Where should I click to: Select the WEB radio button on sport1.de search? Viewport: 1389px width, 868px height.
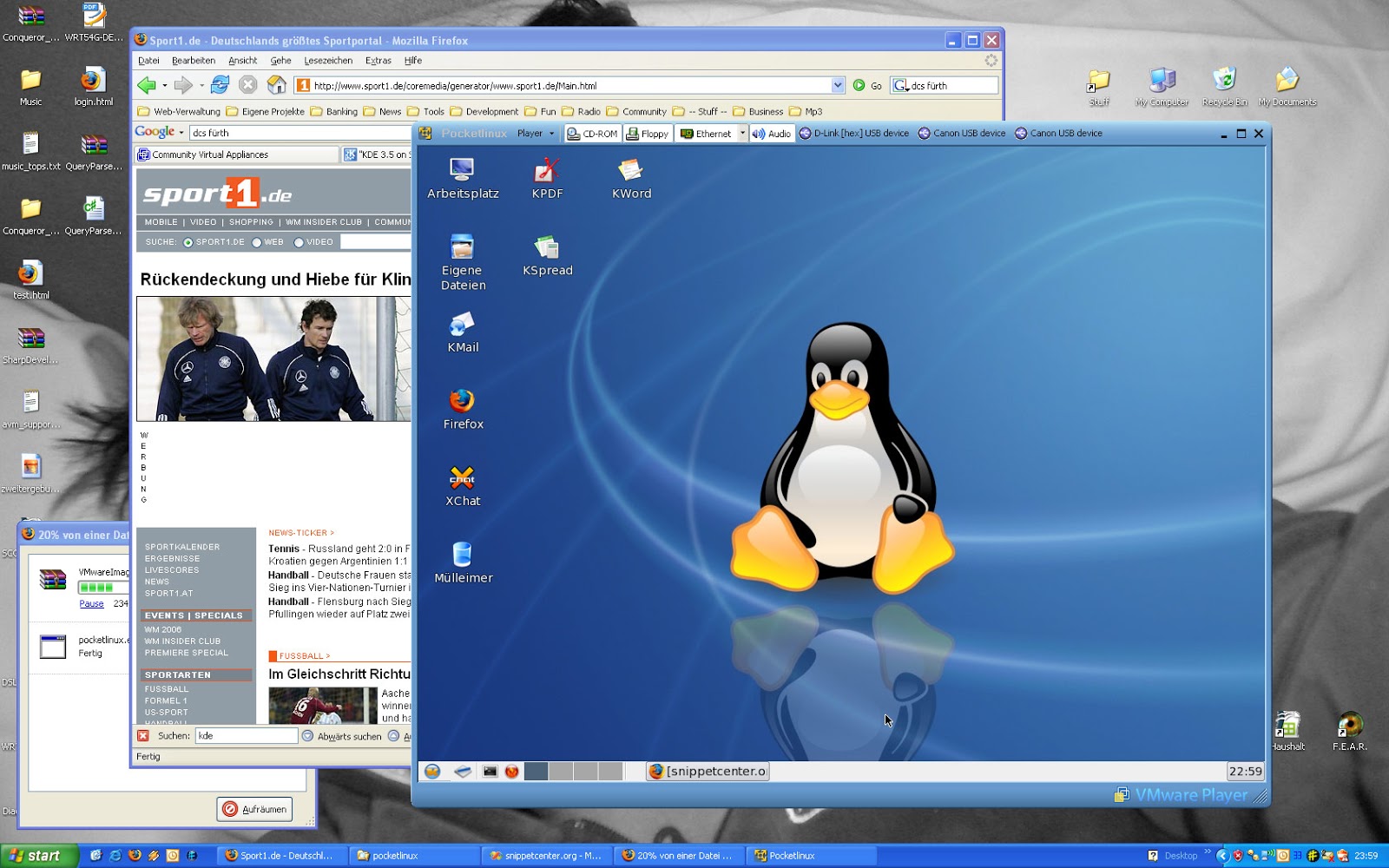pyautogui.click(x=256, y=242)
